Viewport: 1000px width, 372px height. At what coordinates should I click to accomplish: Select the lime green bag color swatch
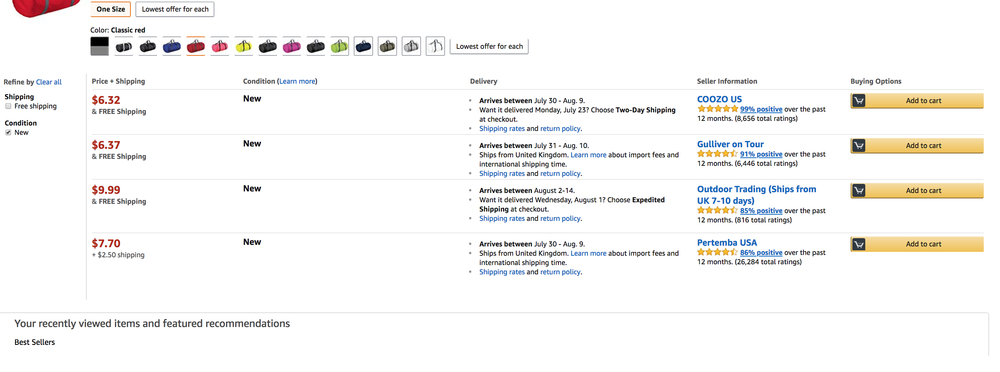(x=339, y=47)
